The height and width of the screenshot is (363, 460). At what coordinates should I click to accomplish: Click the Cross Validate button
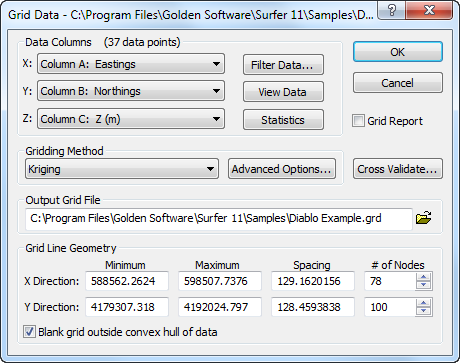[398, 169]
